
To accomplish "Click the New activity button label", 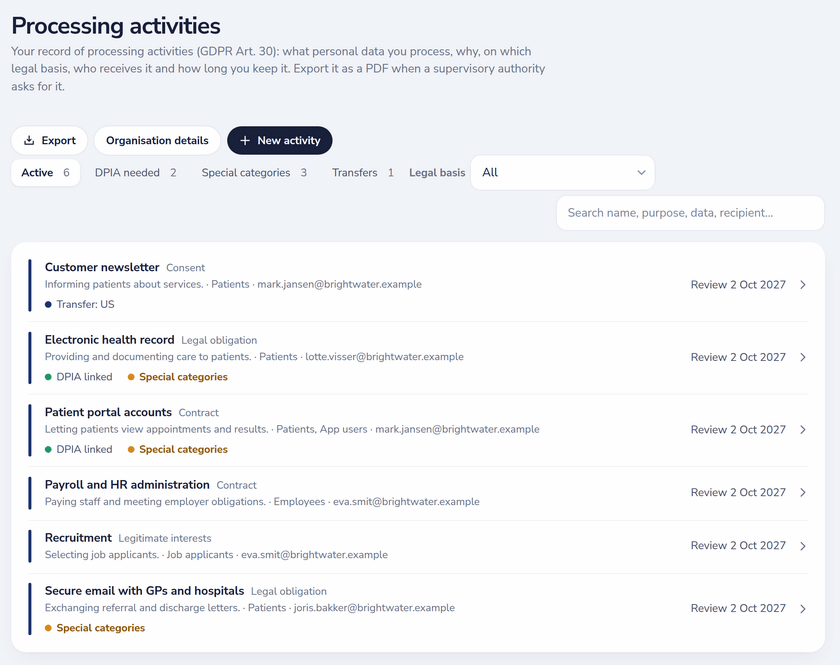I will point(289,140).
